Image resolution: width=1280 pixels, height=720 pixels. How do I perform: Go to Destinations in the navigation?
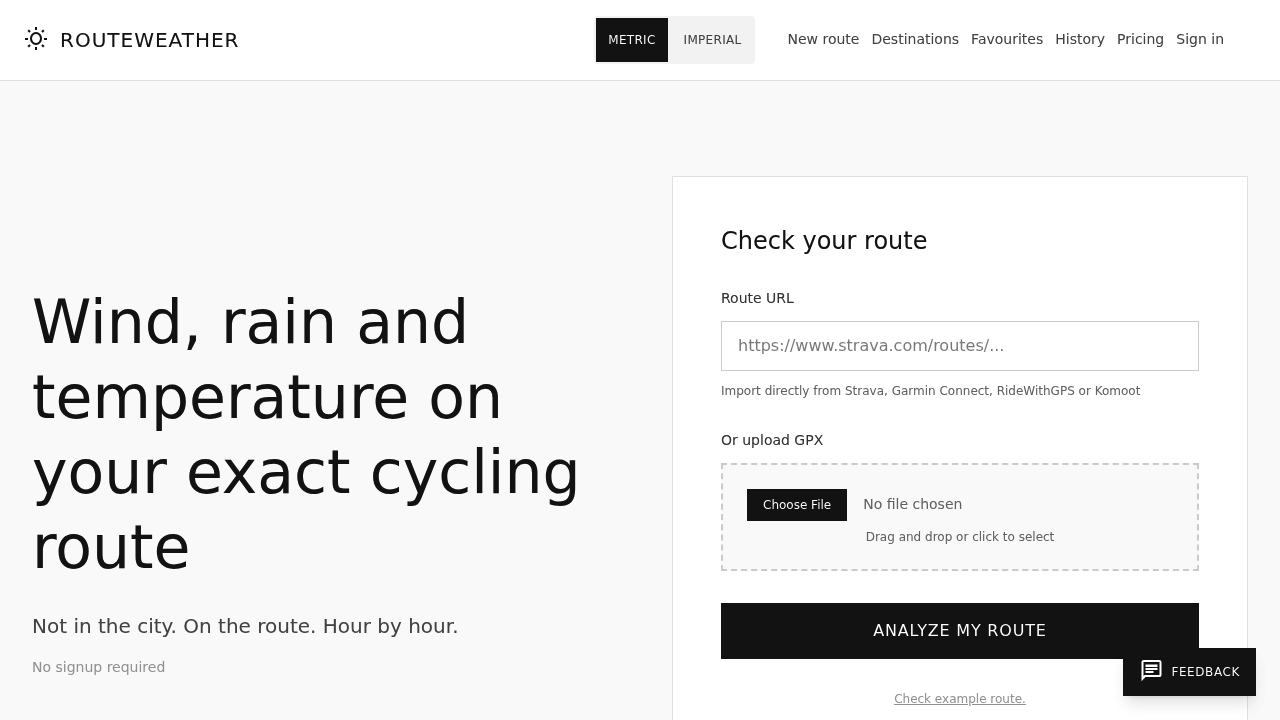point(915,39)
